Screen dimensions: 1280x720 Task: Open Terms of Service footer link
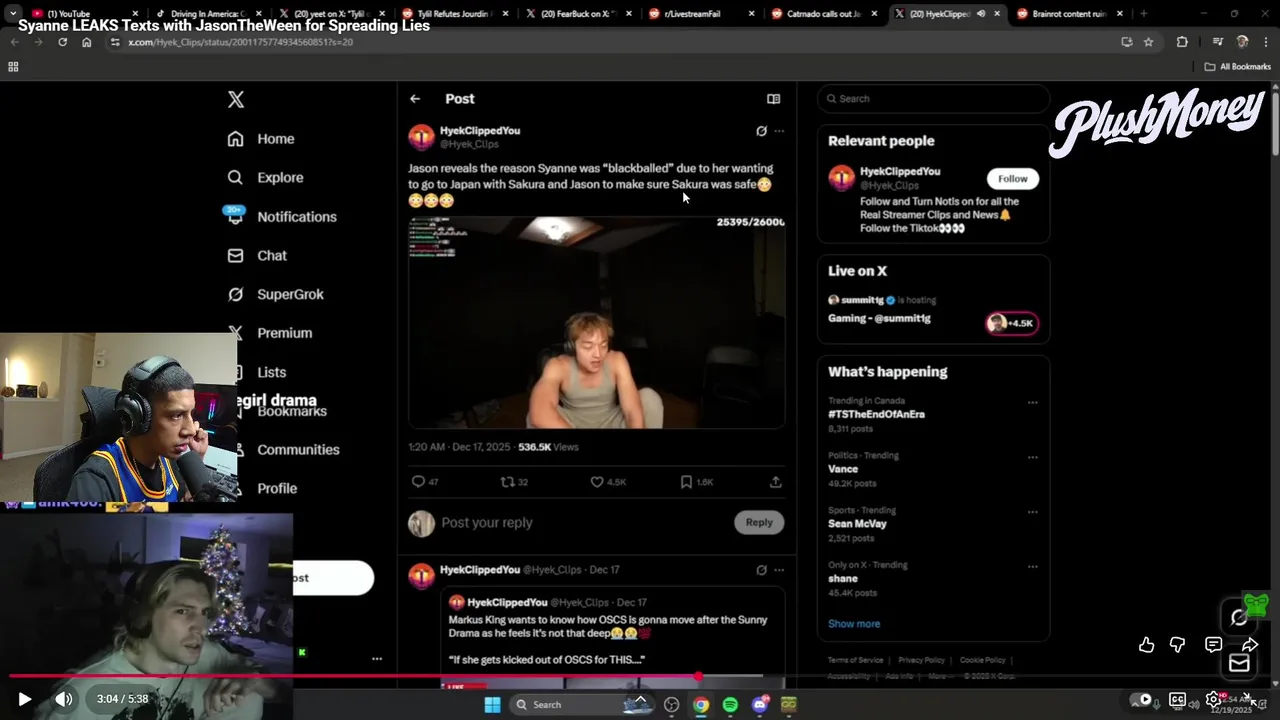855,660
